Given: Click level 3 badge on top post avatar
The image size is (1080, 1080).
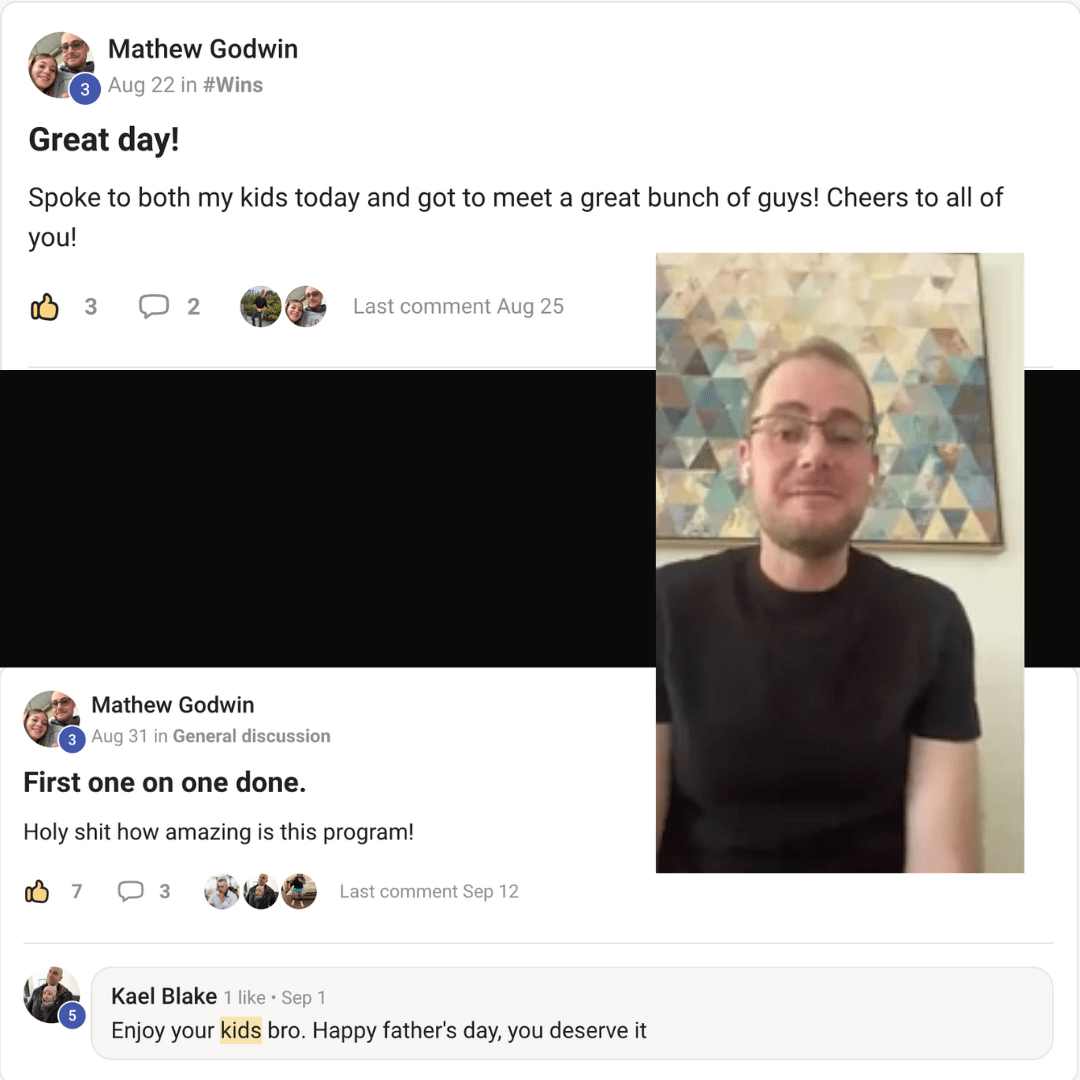Looking at the screenshot, I should [x=85, y=89].
